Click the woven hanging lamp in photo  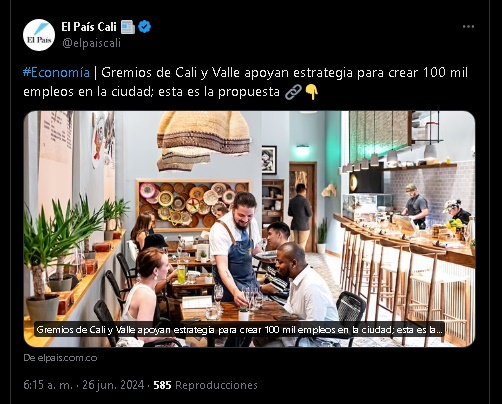pyautogui.click(x=203, y=140)
